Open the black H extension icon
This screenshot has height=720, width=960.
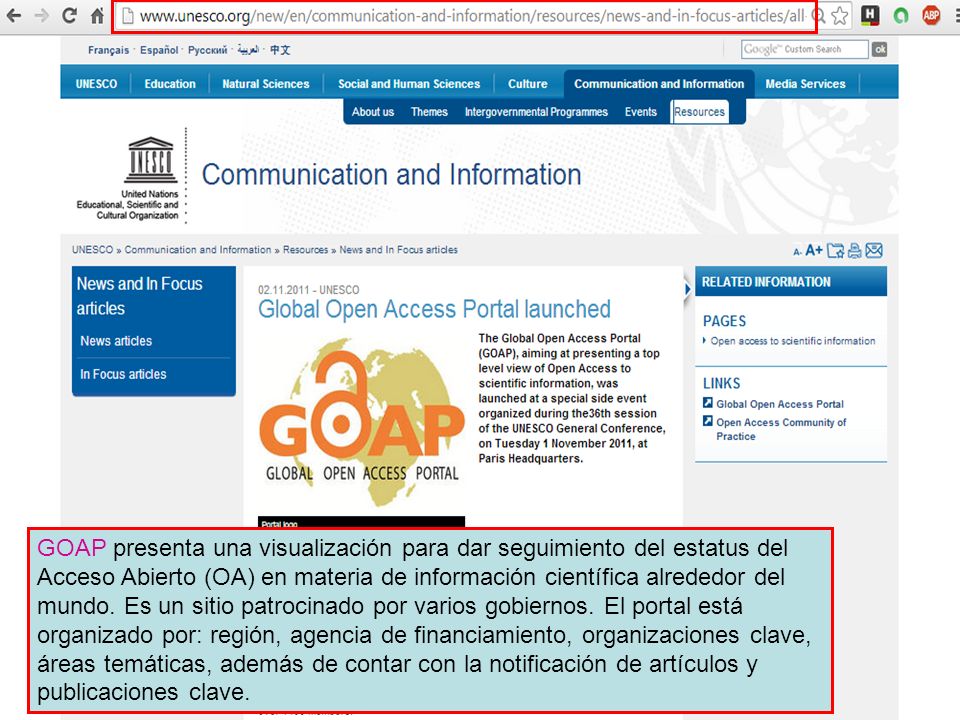click(x=870, y=15)
